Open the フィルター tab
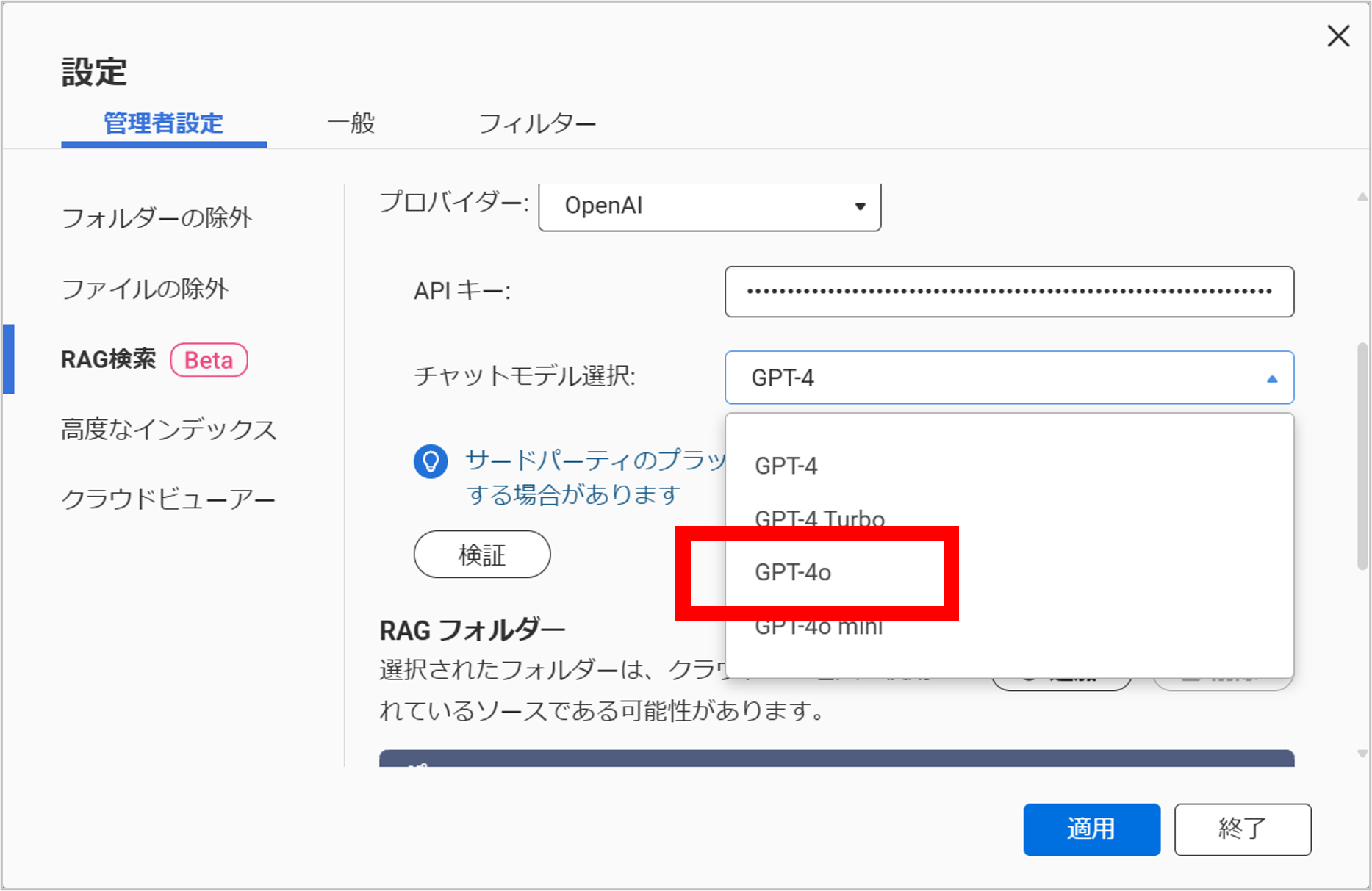Image resolution: width=1372 pixels, height=891 pixels. click(537, 123)
